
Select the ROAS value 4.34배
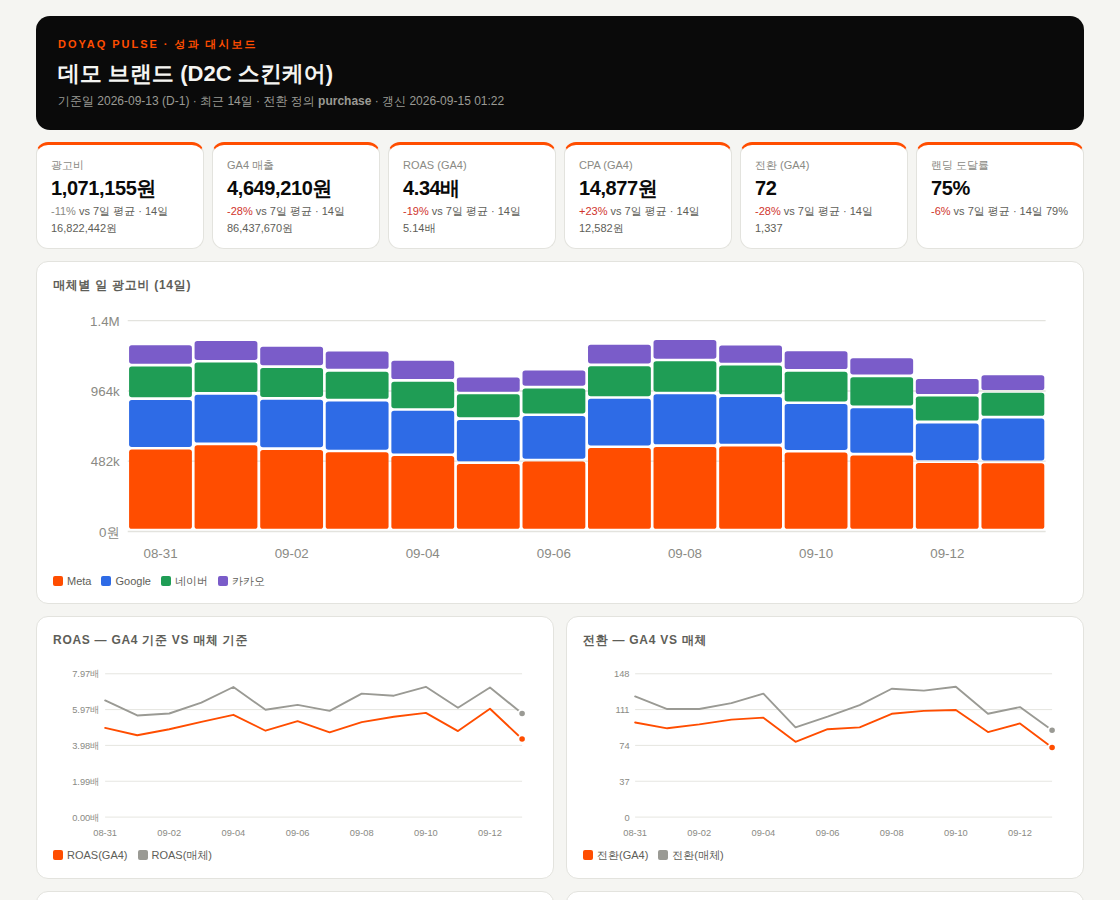[x=431, y=189]
